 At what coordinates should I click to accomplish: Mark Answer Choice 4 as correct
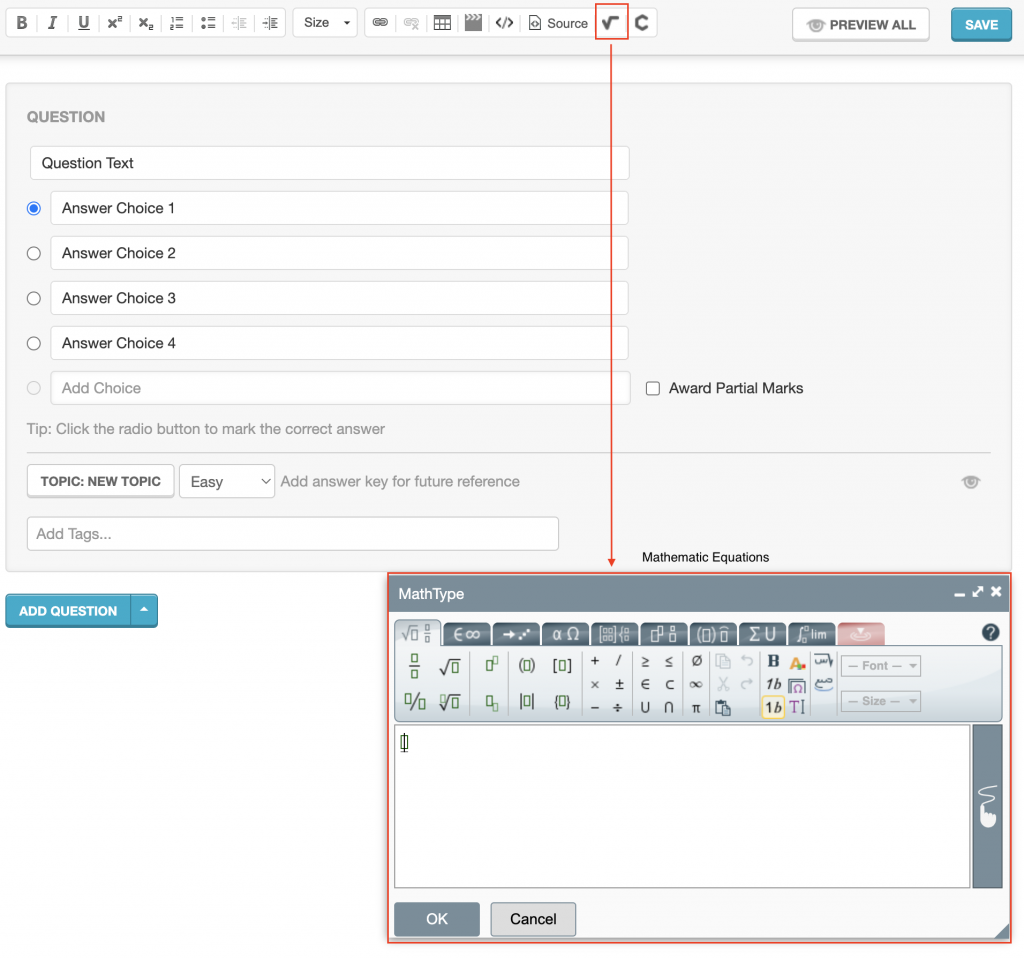pyautogui.click(x=34, y=344)
